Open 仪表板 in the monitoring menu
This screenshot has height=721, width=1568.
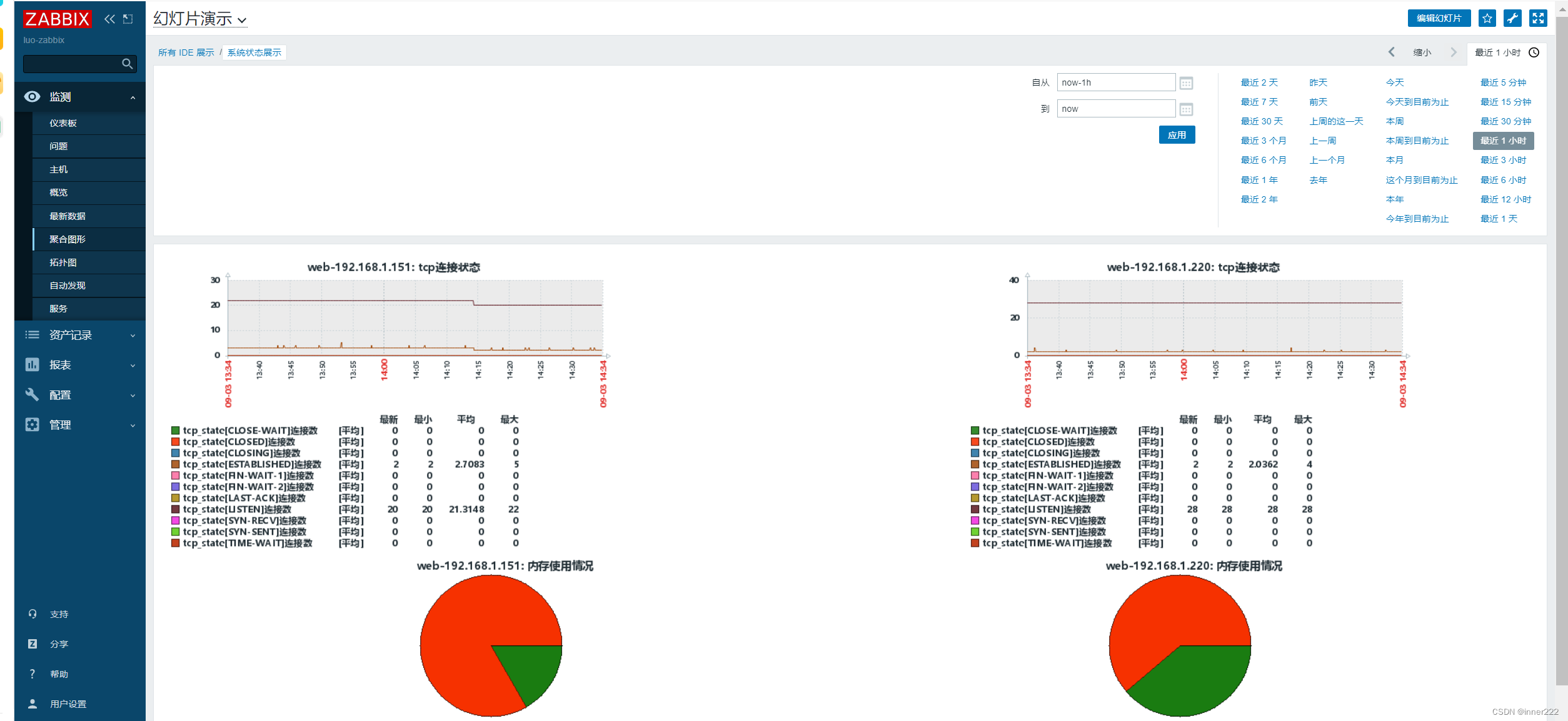pos(89,123)
